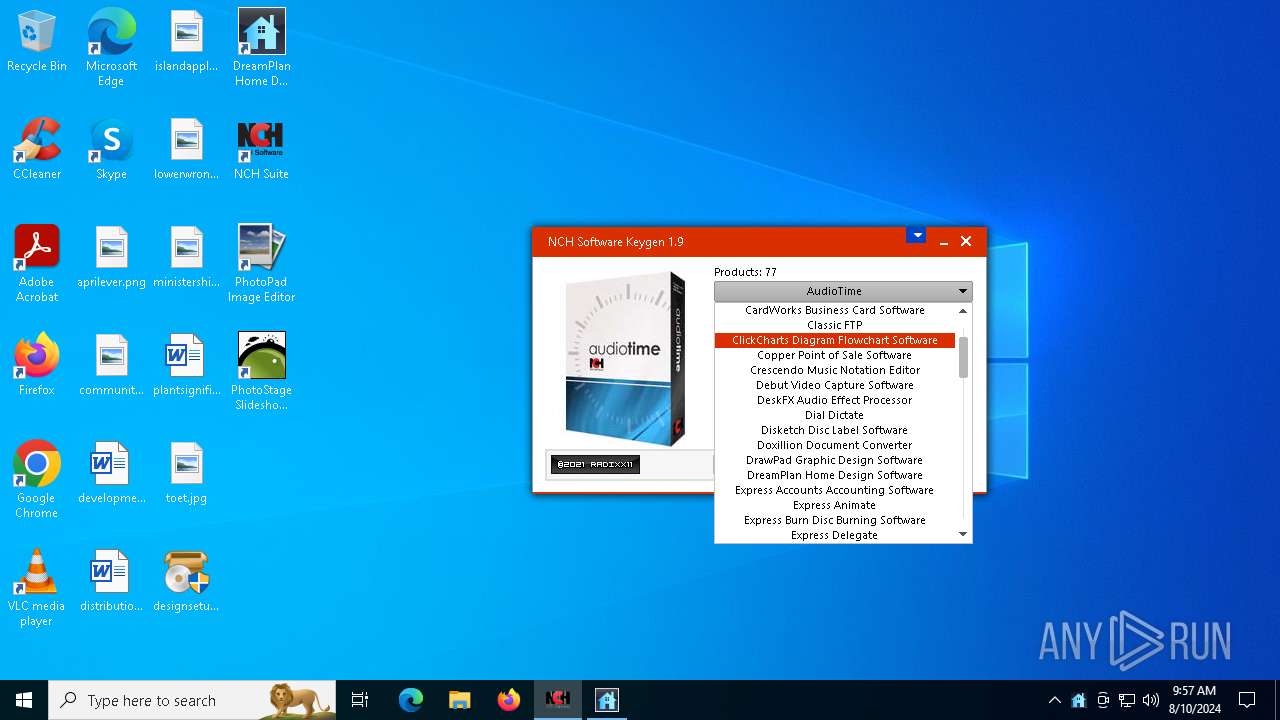Choose Express Burn Disc Burning Software
1280x720 pixels.
tap(835, 520)
